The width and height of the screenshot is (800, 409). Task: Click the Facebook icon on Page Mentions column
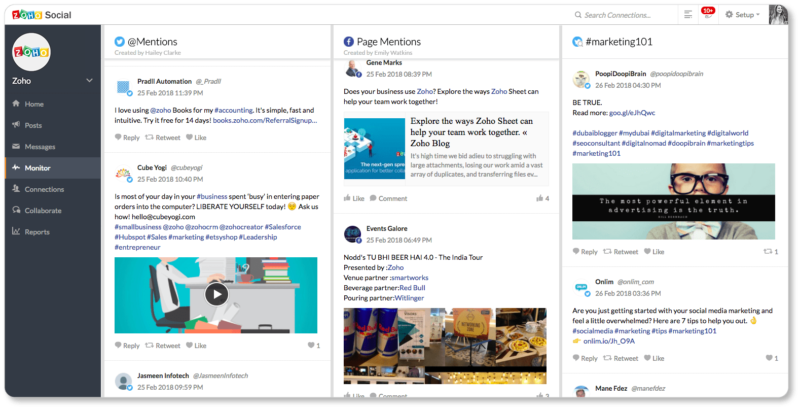349,41
